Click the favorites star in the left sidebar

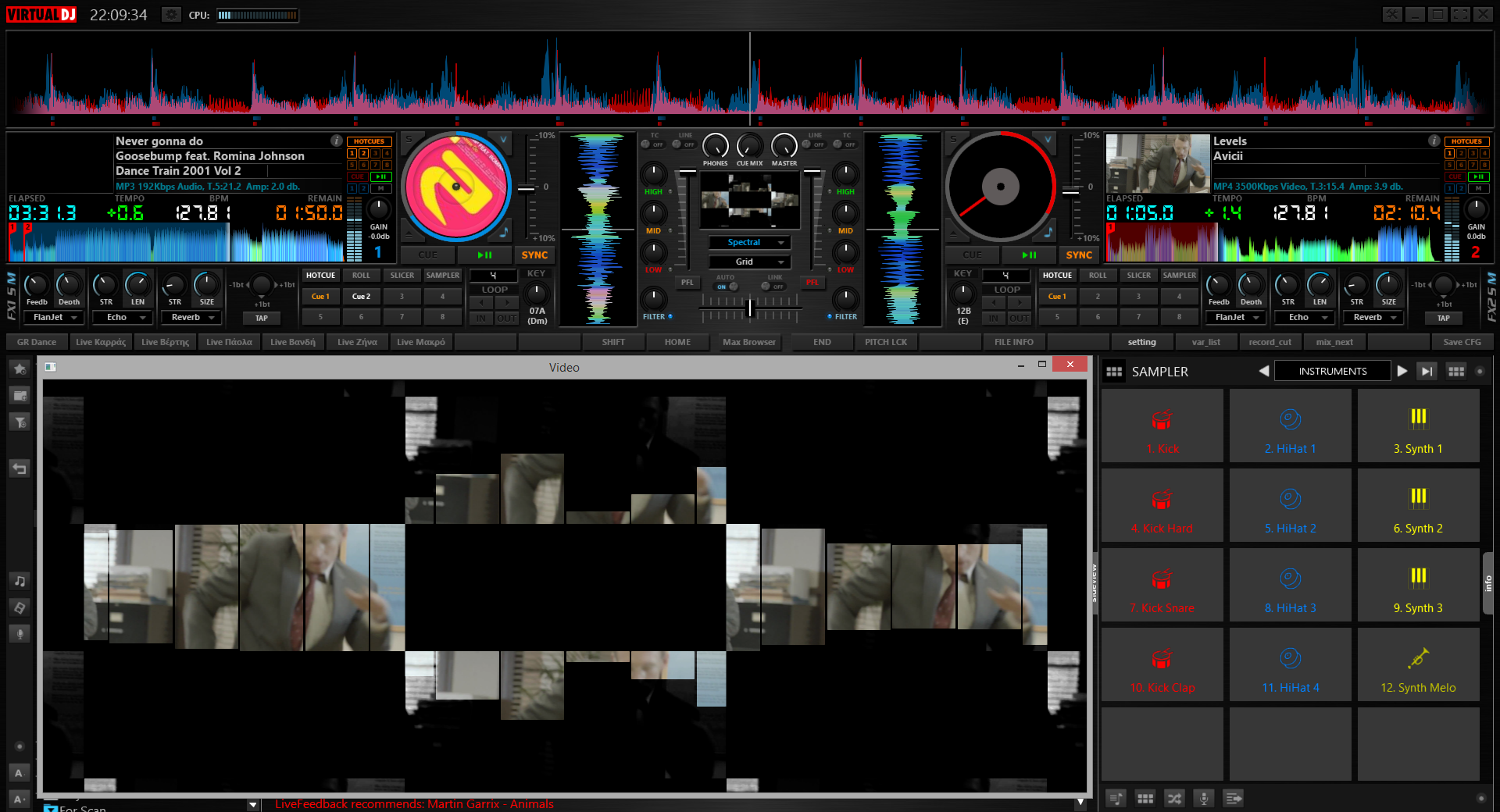click(20, 369)
